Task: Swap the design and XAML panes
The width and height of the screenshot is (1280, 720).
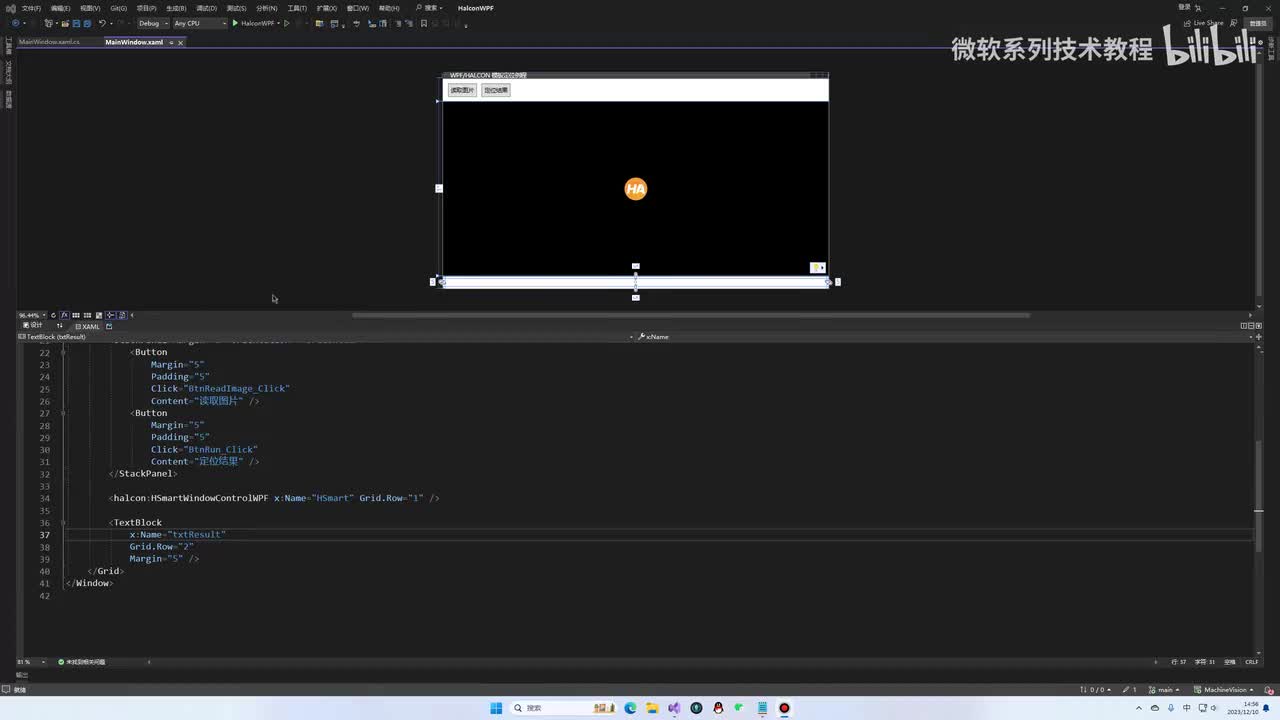Action: click(x=60, y=326)
